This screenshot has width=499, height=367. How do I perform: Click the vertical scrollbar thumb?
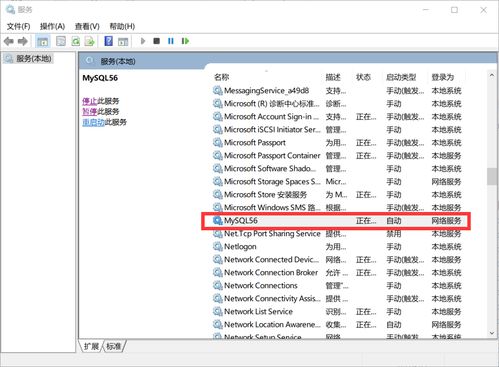(x=492, y=176)
